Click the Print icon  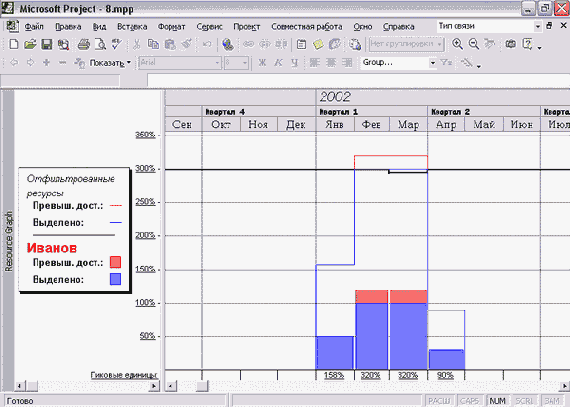coord(84,44)
